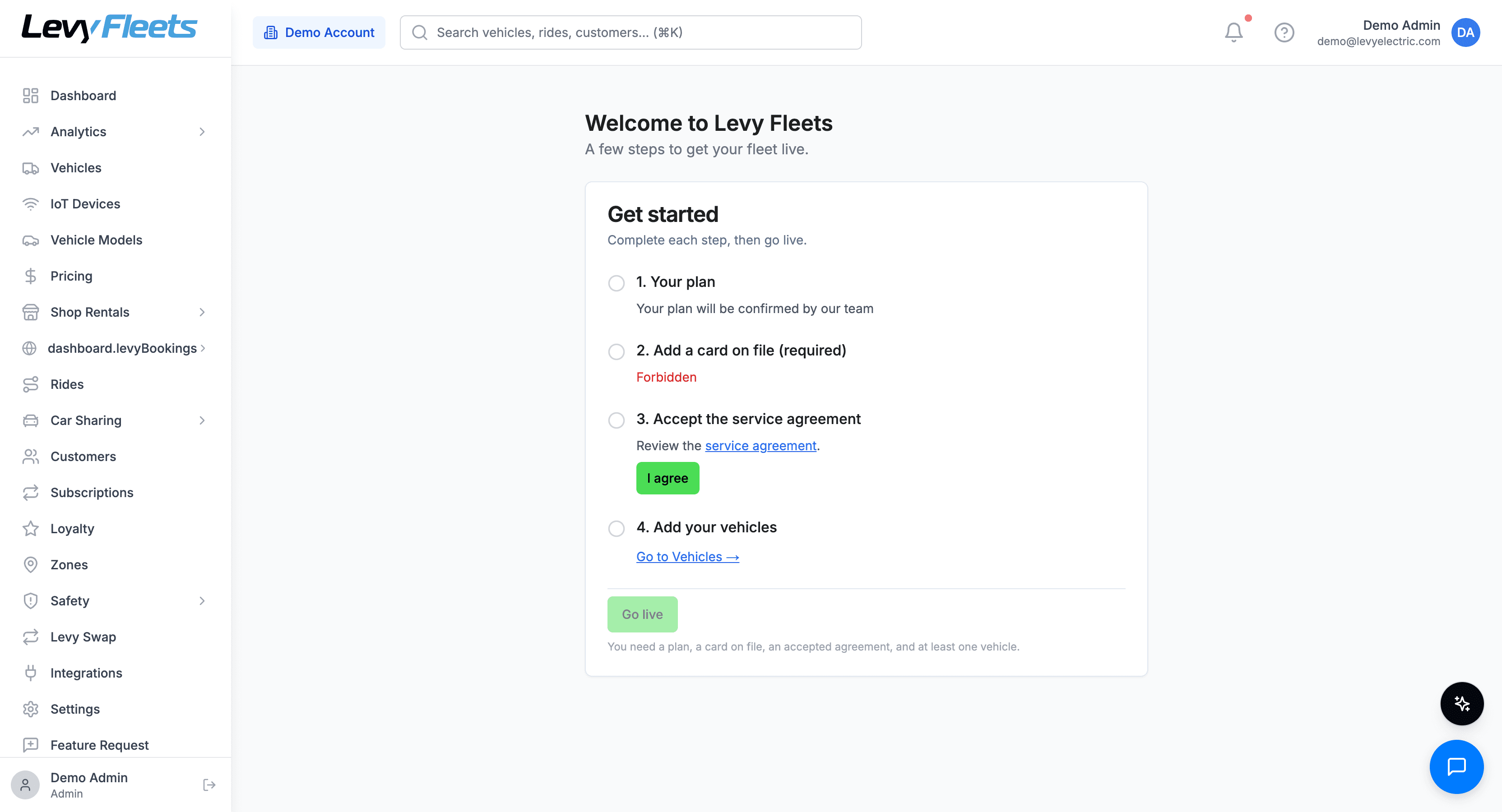Click the IoT Devices wifi icon
Viewport: 1502px width, 812px height.
pyautogui.click(x=30, y=204)
